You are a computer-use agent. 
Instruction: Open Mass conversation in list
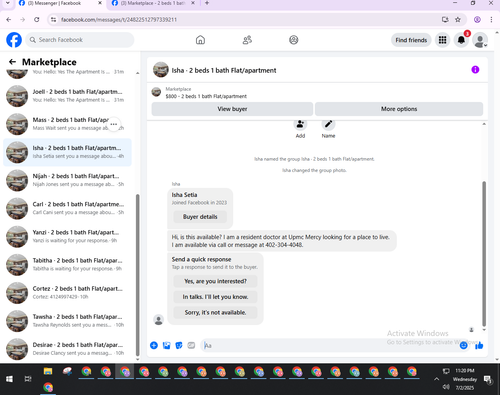67,124
